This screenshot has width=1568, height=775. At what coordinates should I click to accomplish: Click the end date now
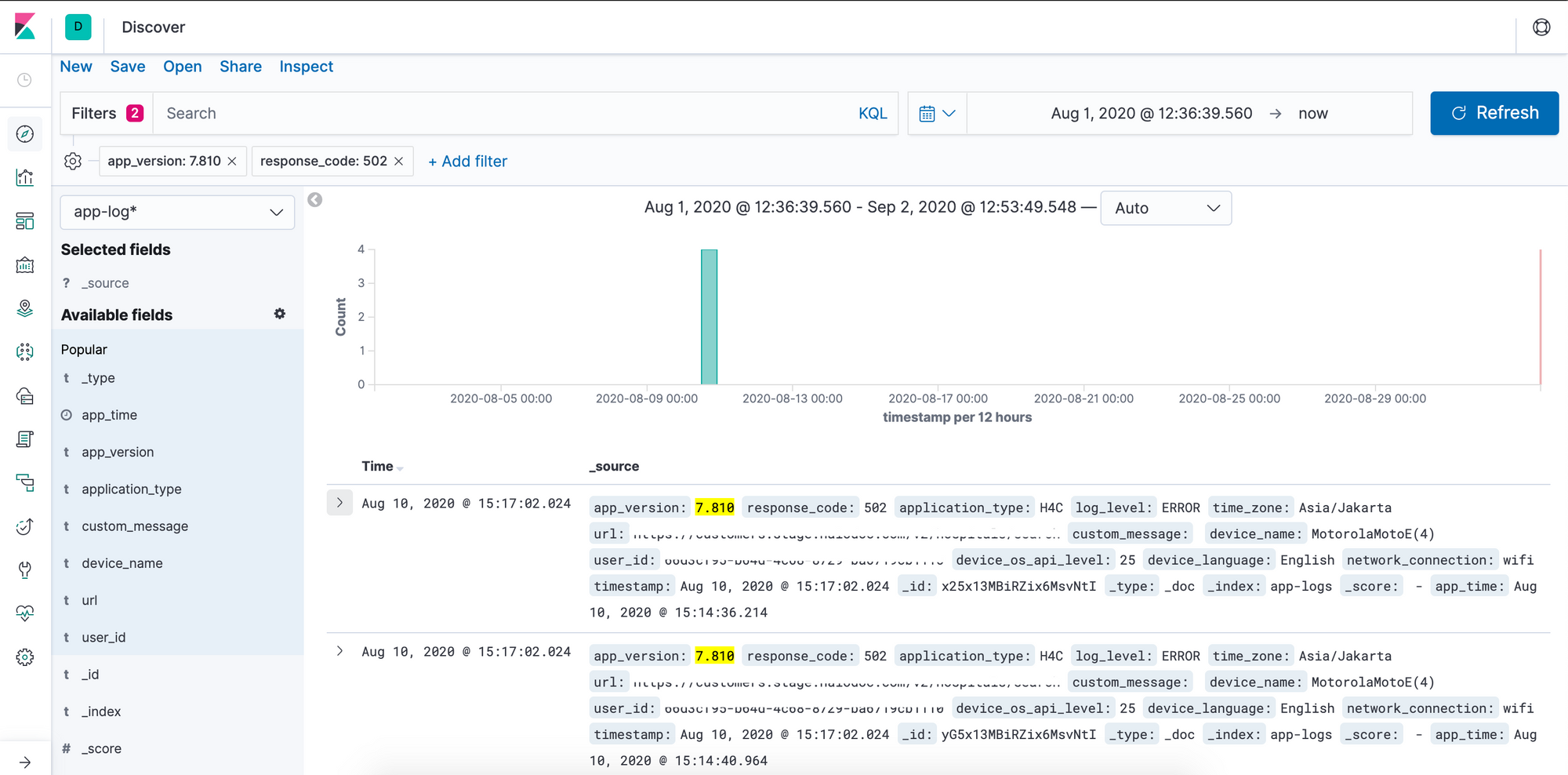tap(1313, 114)
